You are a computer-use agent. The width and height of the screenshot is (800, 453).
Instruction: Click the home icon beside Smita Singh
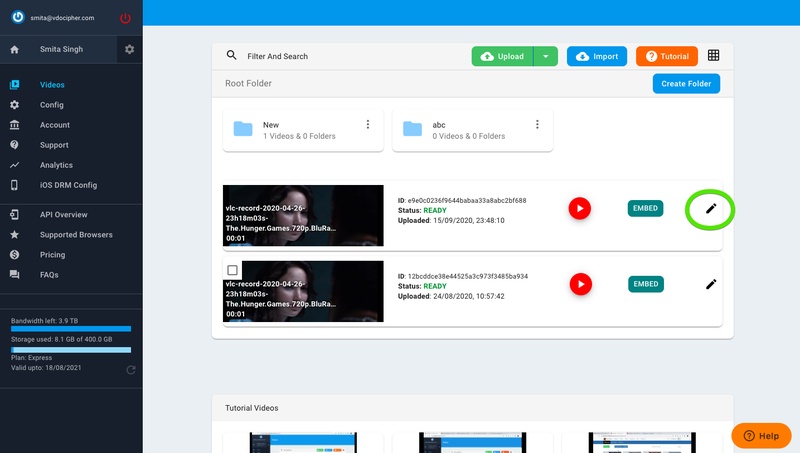pyautogui.click(x=14, y=49)
